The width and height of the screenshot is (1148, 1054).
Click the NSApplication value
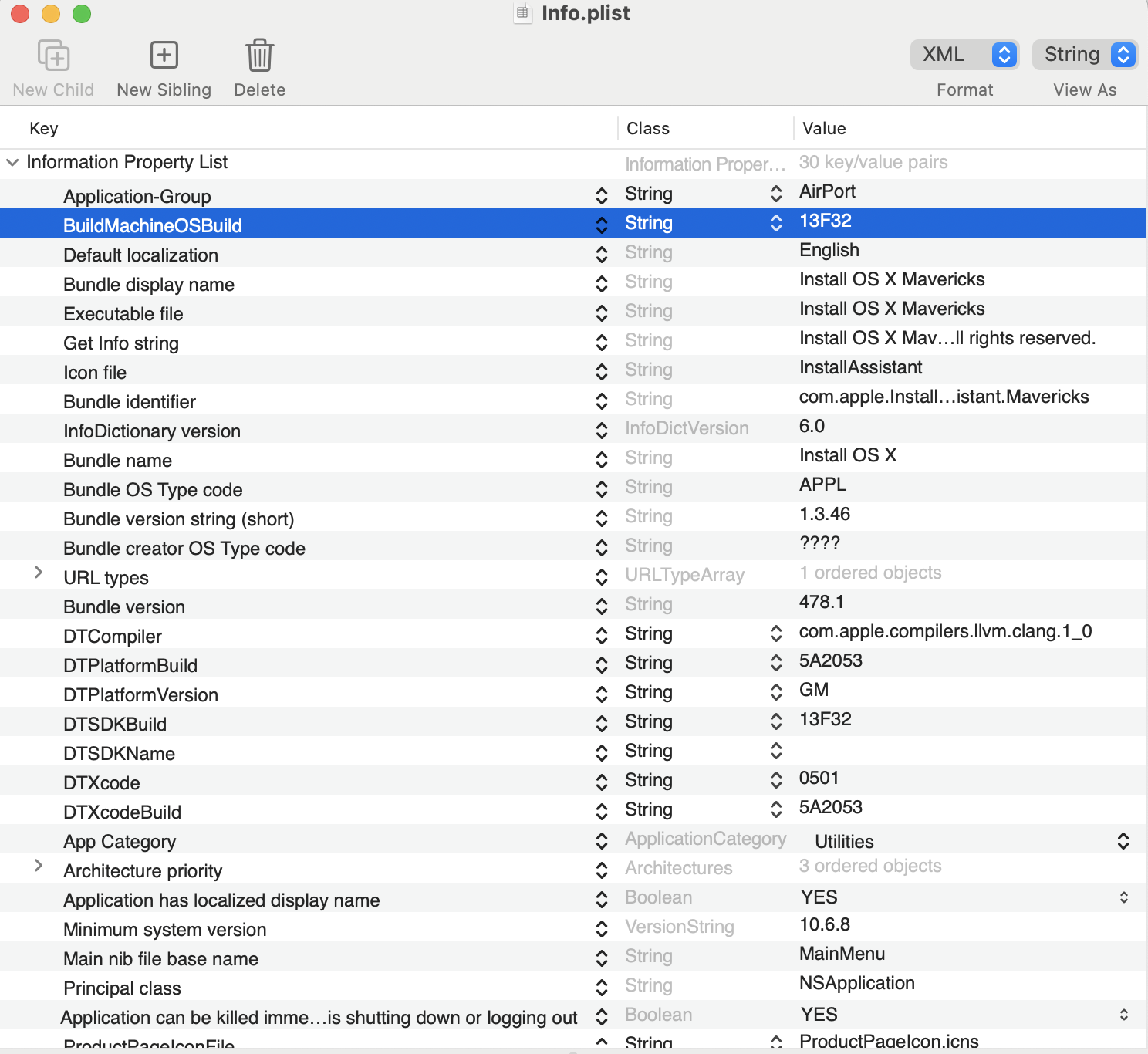[857, 983]
